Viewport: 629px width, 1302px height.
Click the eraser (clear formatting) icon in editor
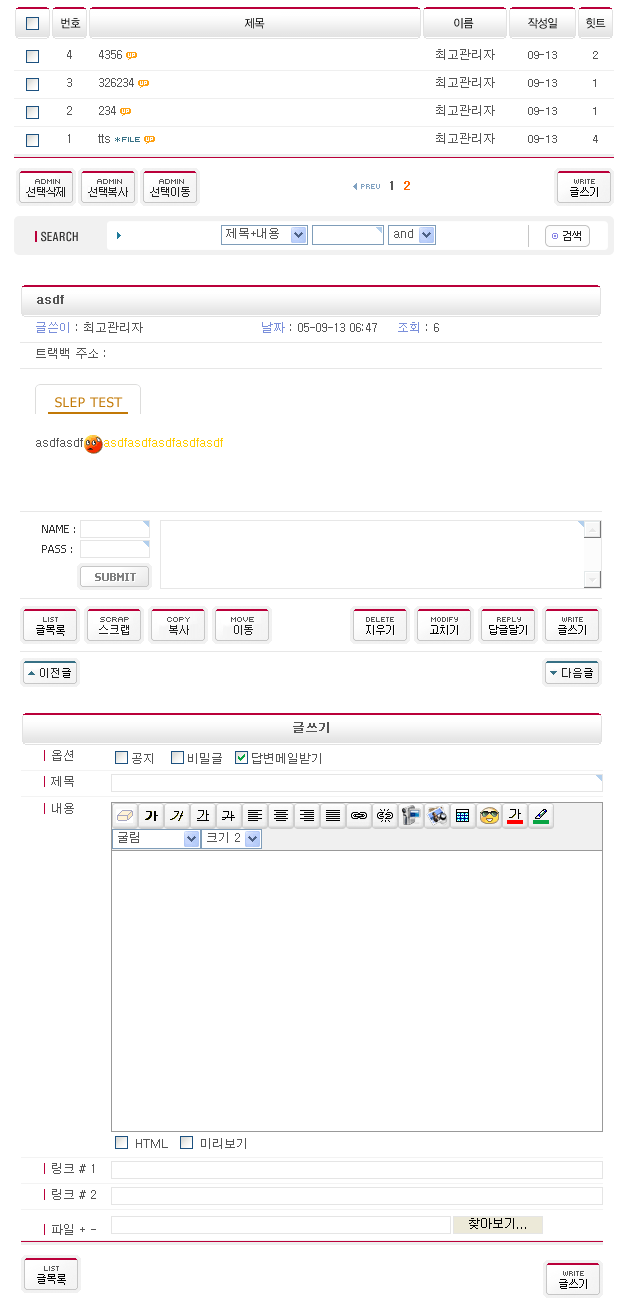pos(125,816)
